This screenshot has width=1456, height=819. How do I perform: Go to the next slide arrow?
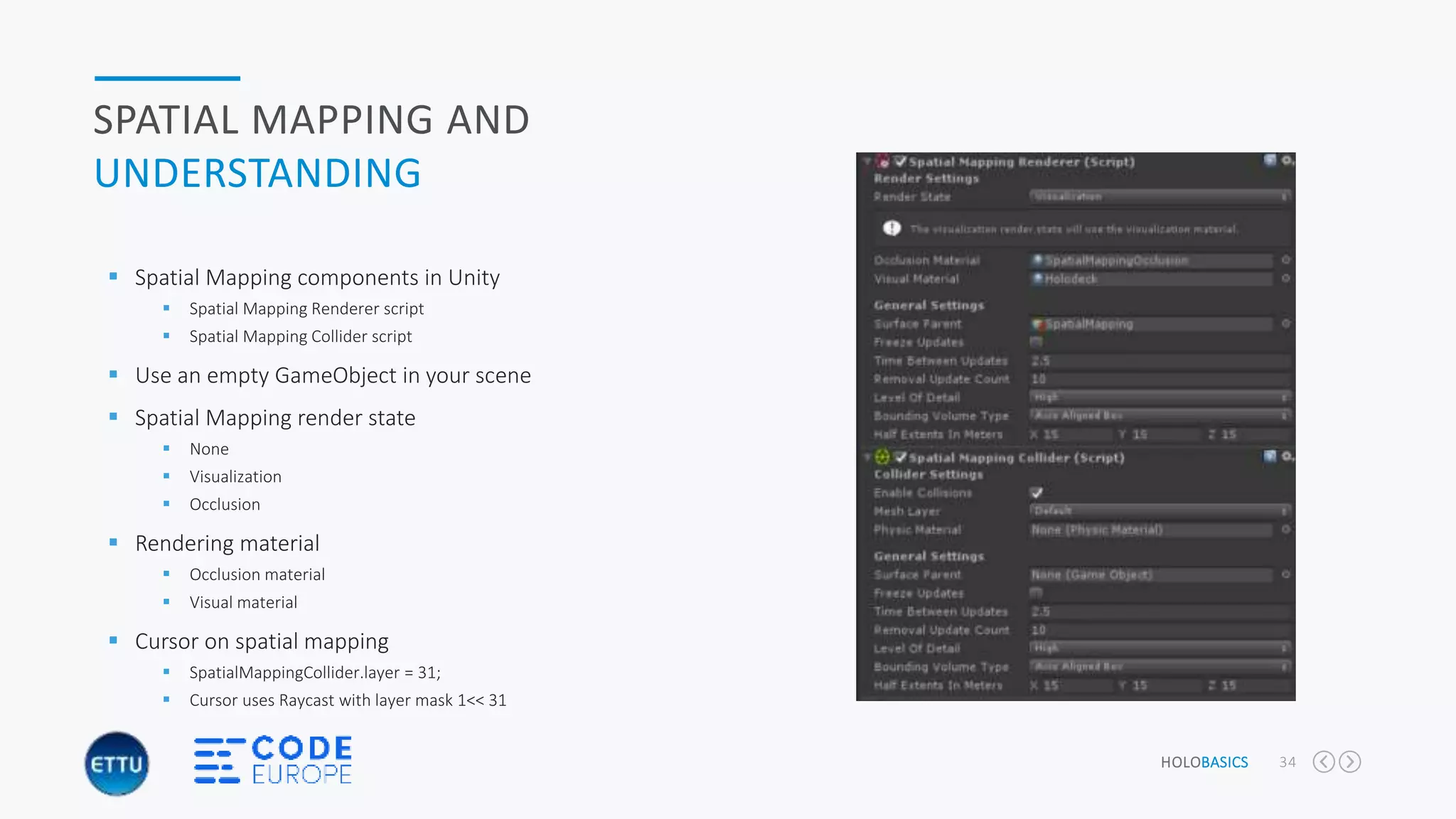pyautogui.click(x=1350, y=762)
